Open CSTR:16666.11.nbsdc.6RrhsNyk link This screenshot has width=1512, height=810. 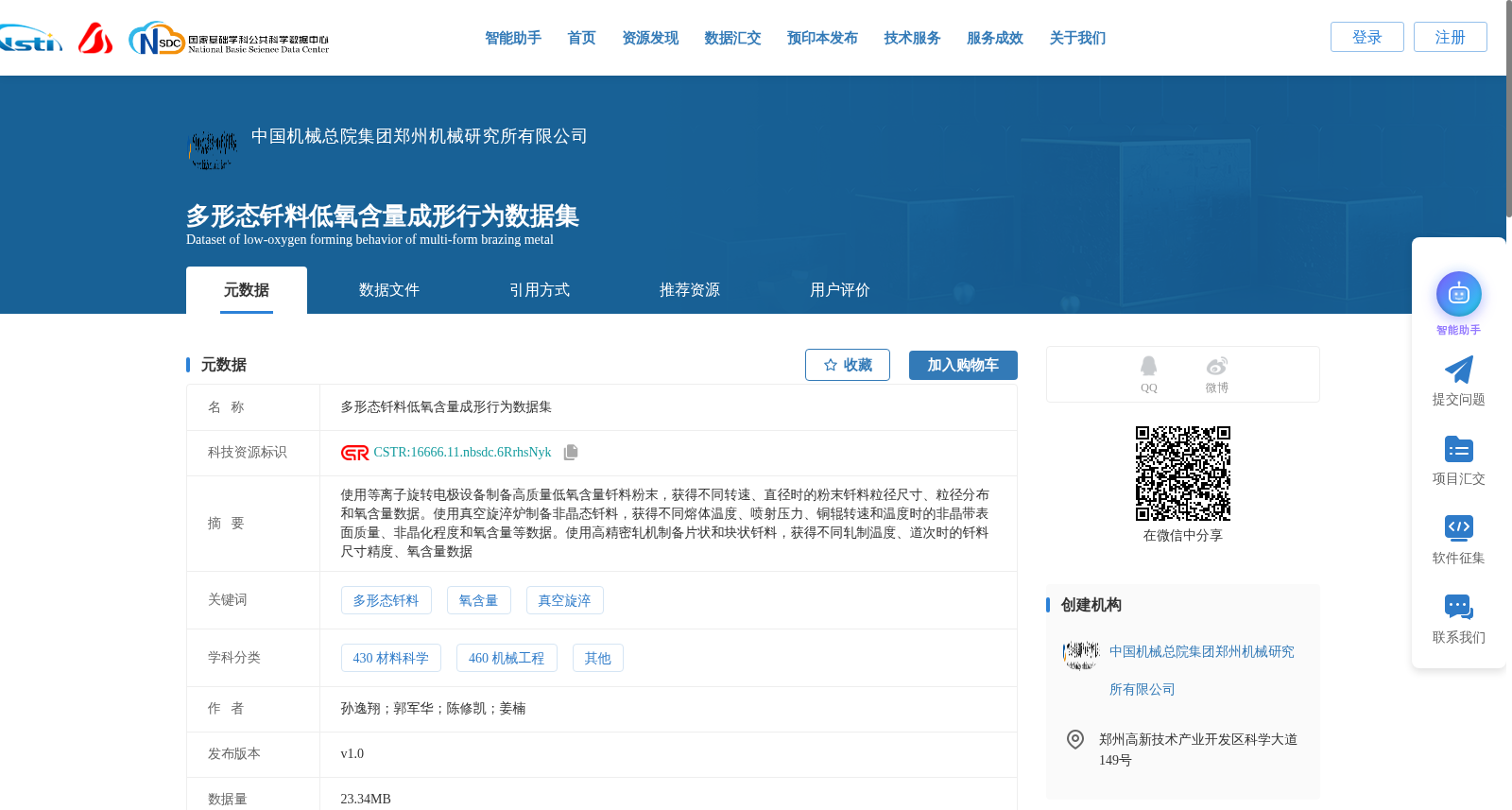click(x=462, y=453)
